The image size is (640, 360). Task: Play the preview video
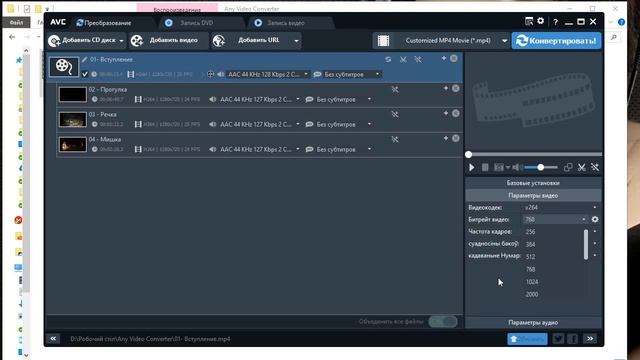[x=472, y=167]
